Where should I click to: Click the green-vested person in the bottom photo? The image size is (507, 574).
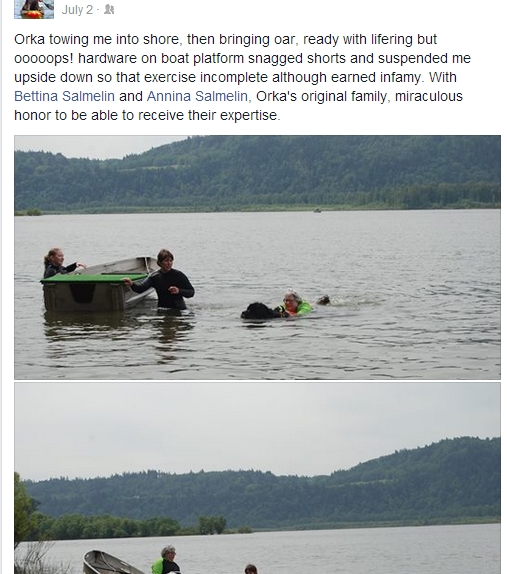point(166,560)
